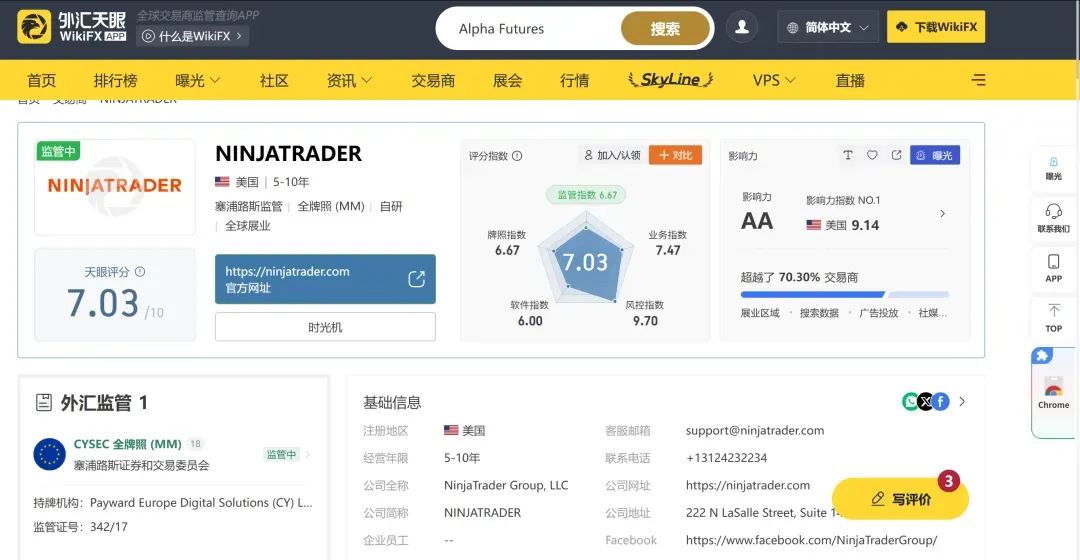Click the 加入/认领 button
Image resolution: width=1080 pixels, height=560 pixels.
[x=612, y=155]
